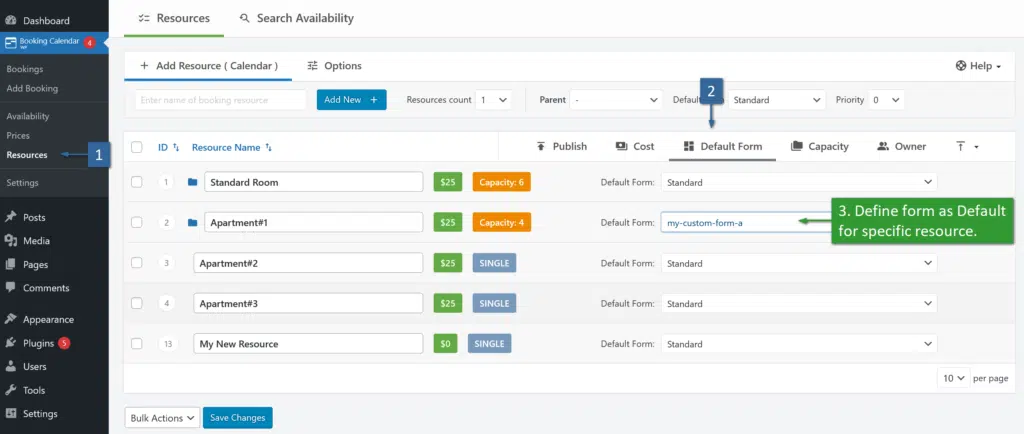Viewport: 1024px width, 434px height.
Task: Click the Default Form grid icon
Action: [x=688, y=146]
